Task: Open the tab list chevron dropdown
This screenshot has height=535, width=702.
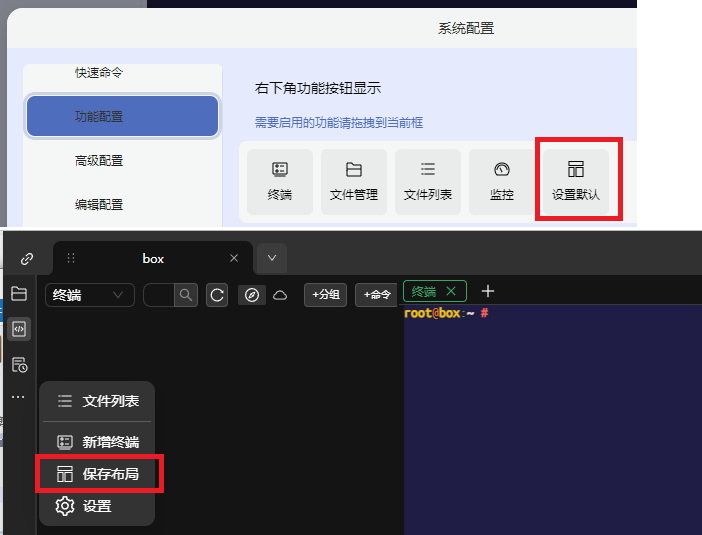Action: tap(272, 258)
